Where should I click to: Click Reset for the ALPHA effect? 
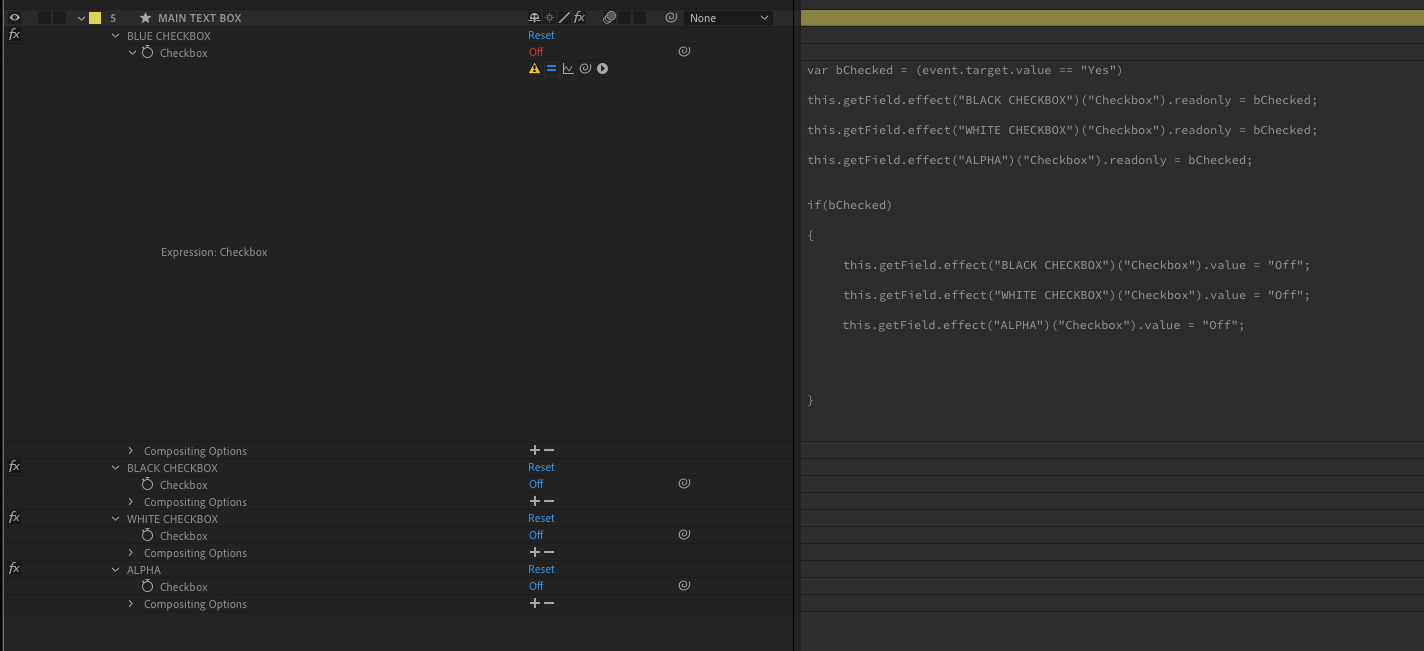pyautogui.click(x=541, y=569)
